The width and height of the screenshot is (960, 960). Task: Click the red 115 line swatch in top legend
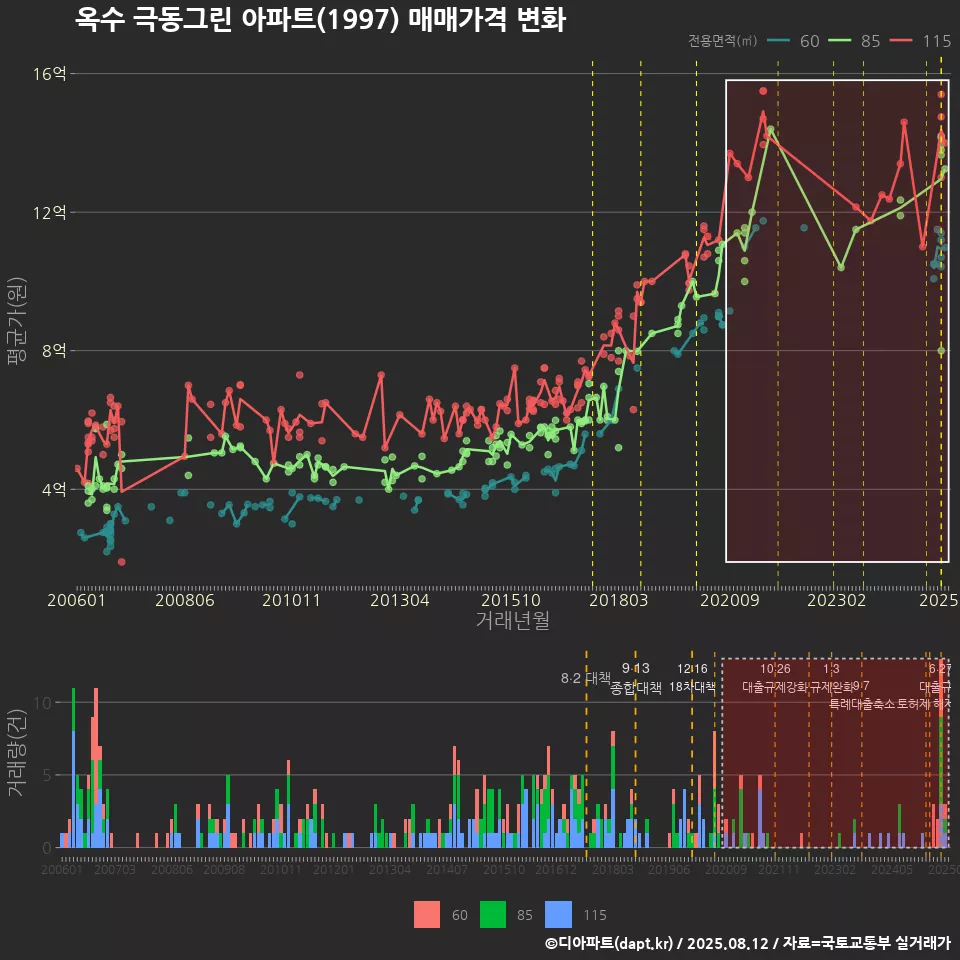click(901, 41)
